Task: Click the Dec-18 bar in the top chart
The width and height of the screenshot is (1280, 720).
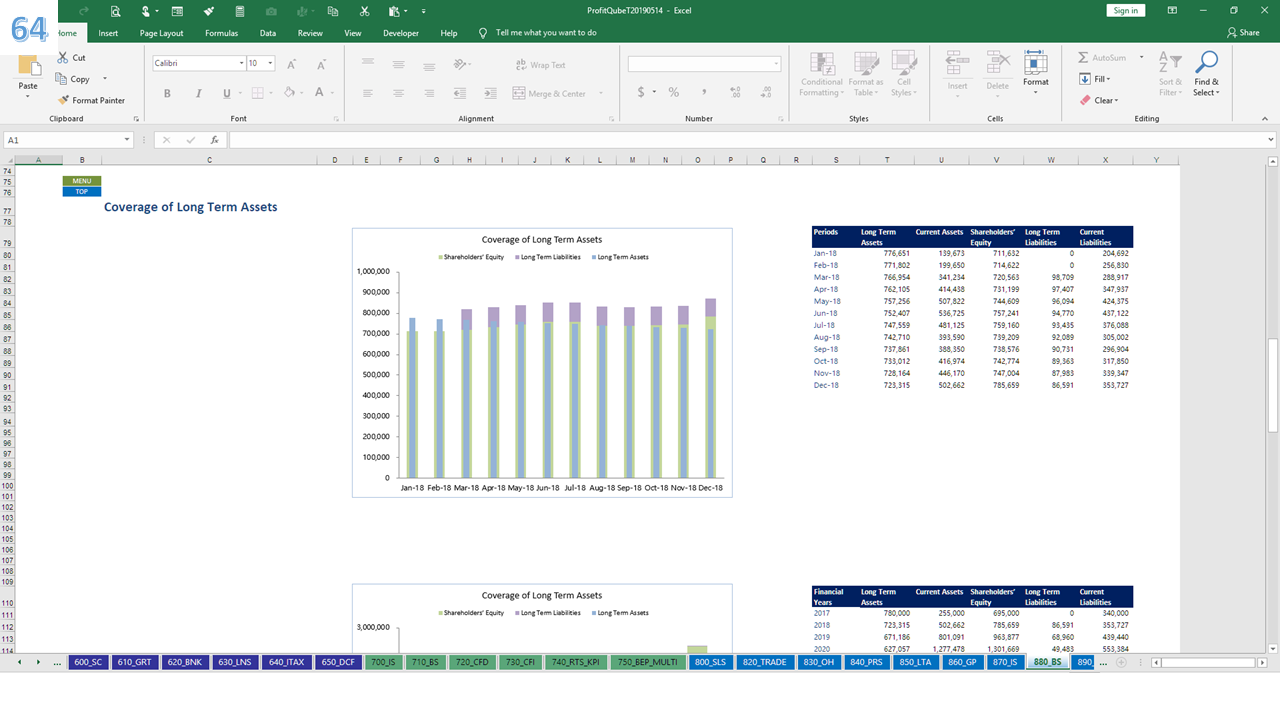Action: 710,388
